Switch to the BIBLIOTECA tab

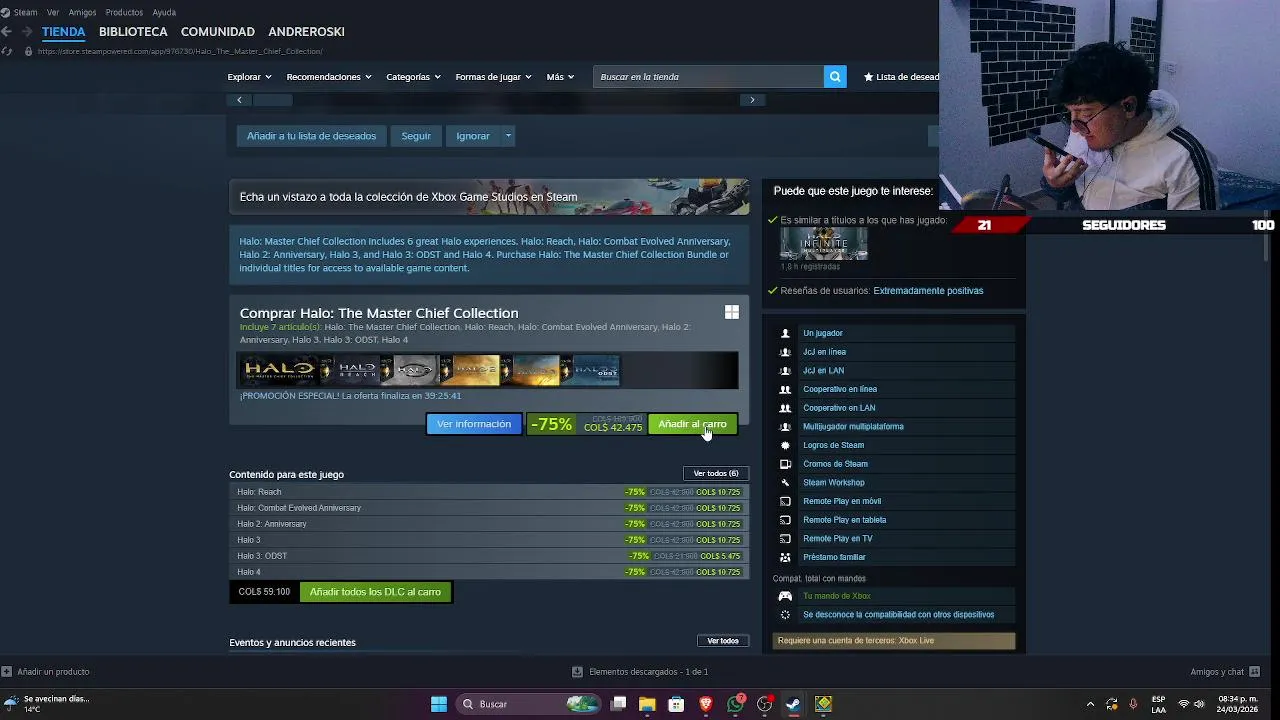tap(133, 32)
